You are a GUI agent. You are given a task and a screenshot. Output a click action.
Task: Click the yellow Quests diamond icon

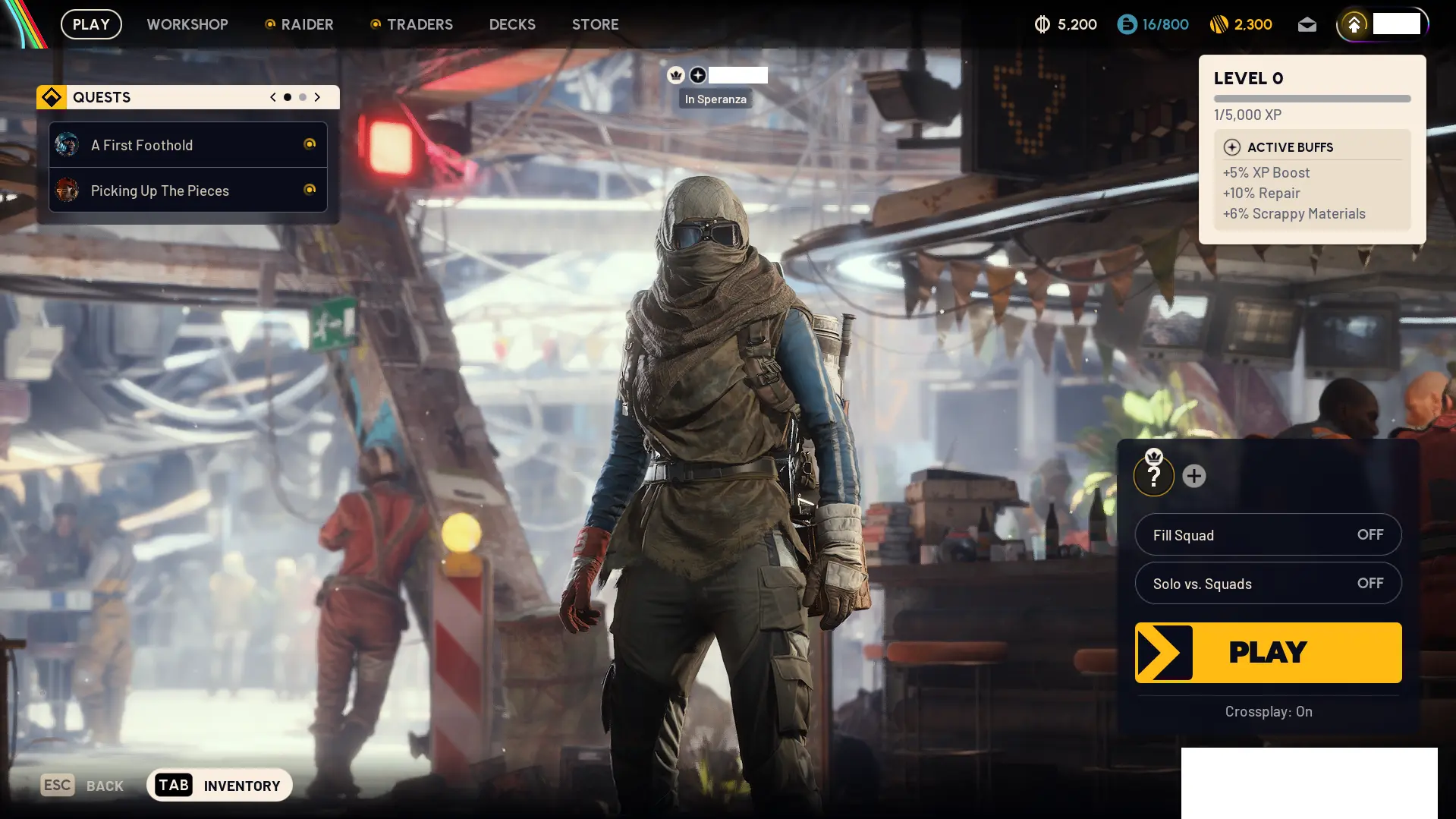coord(52,97)
